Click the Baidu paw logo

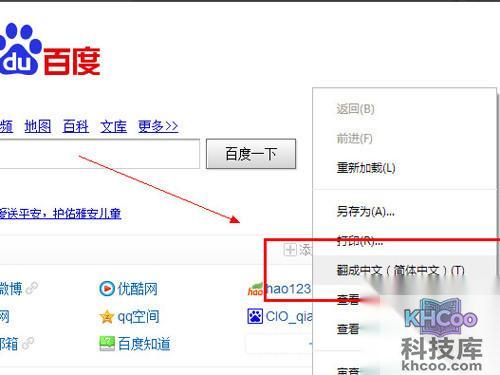pyautogui.click(x=20, y=49)
